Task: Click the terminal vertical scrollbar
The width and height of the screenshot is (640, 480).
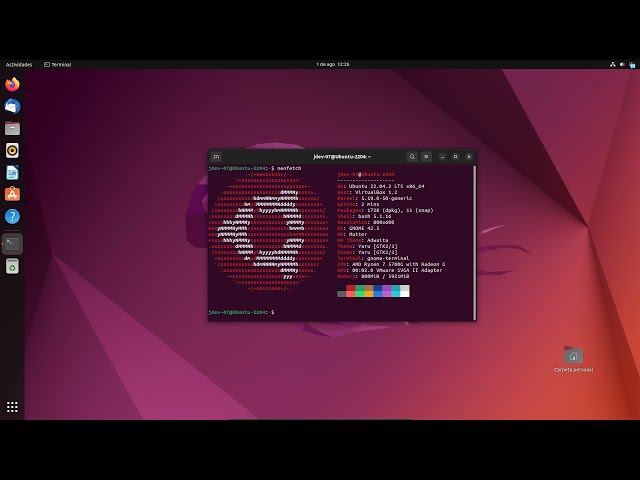Action: tap(475, 243)
